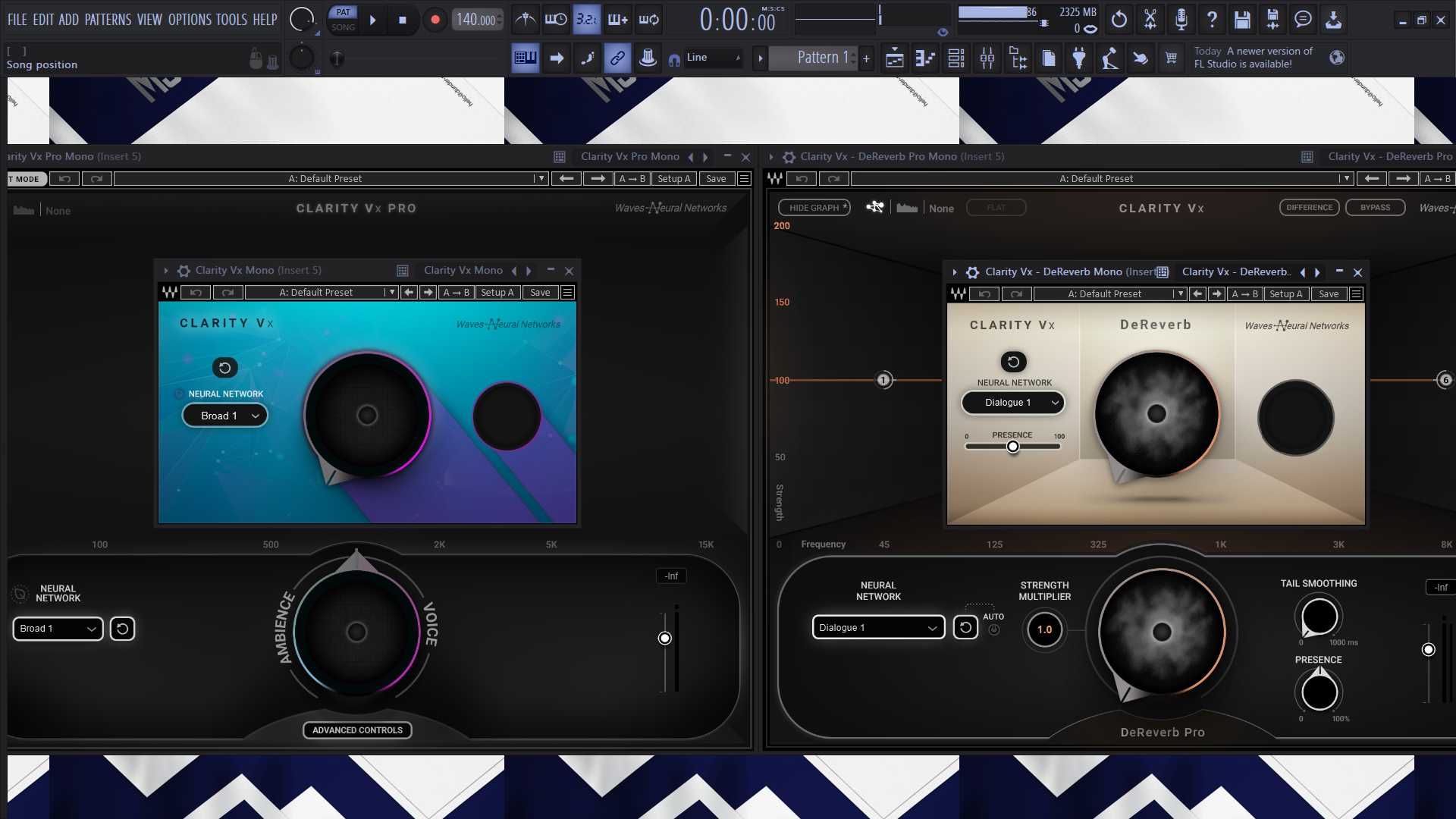Switch to PAT pattern mode
Viewport: 1456px width, 819px height.
tap(344, 12)
